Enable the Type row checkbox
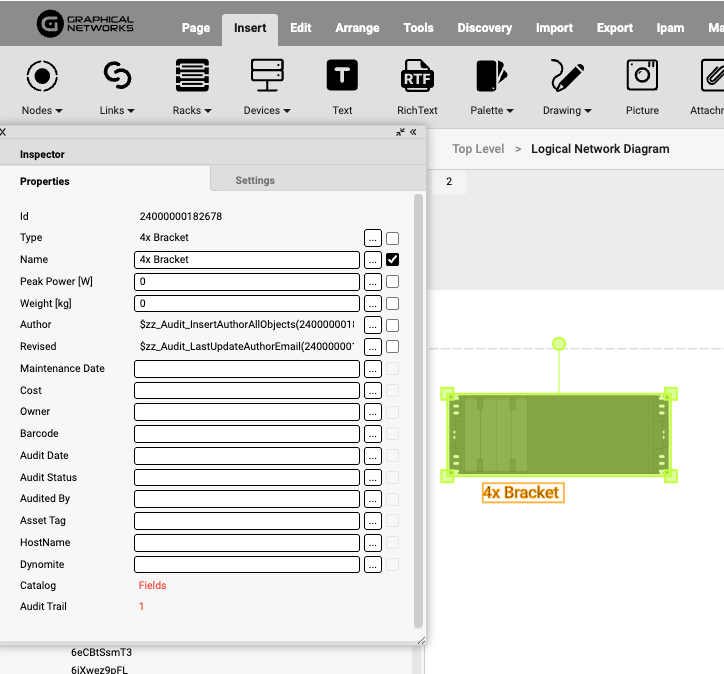Viewport: 724px width, 674px height. tap(393, 238)
